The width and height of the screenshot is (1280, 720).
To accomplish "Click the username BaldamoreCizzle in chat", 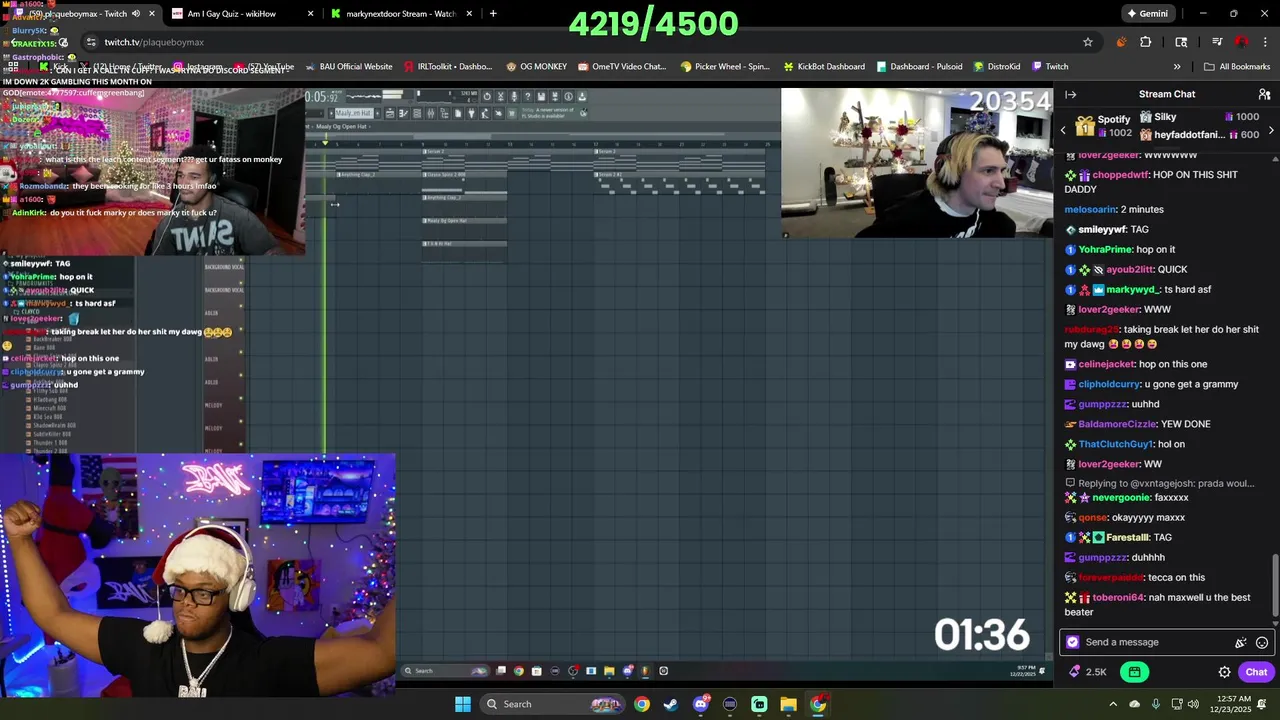I will coord(1117,424).
